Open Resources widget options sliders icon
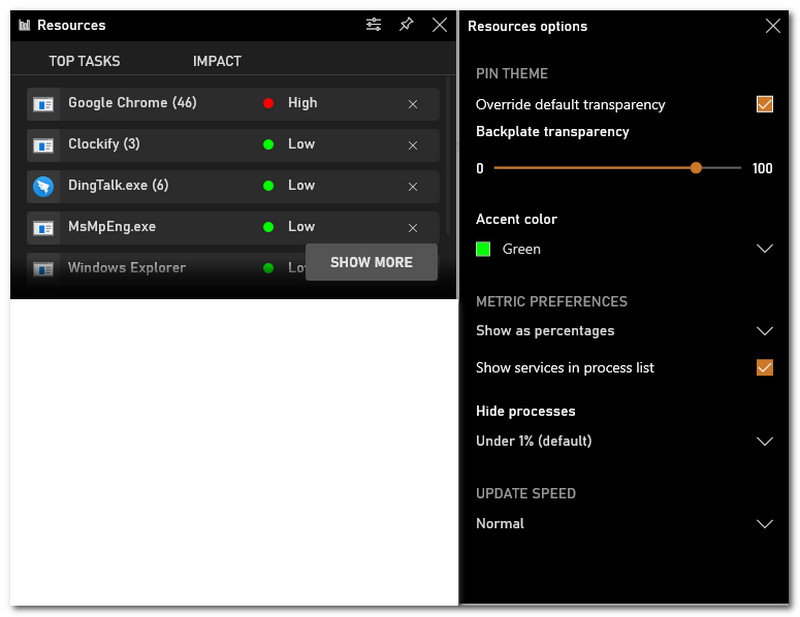The image size is (800, 617). 373,25
